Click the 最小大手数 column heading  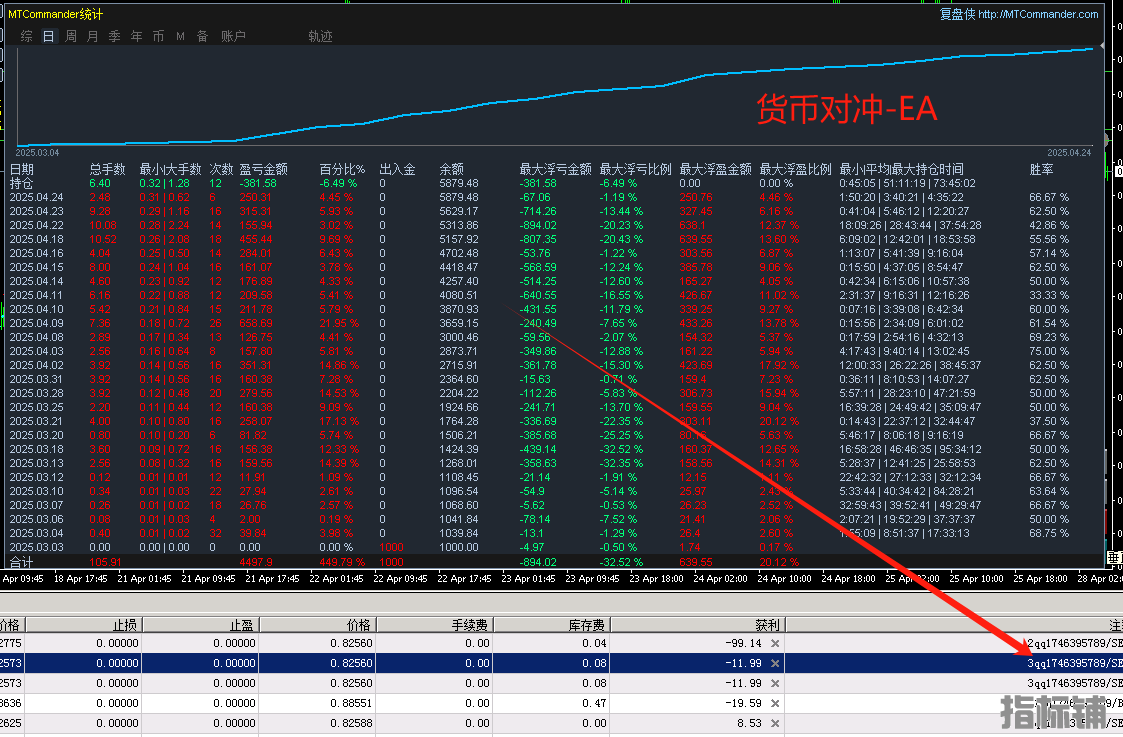click(170, 169)
